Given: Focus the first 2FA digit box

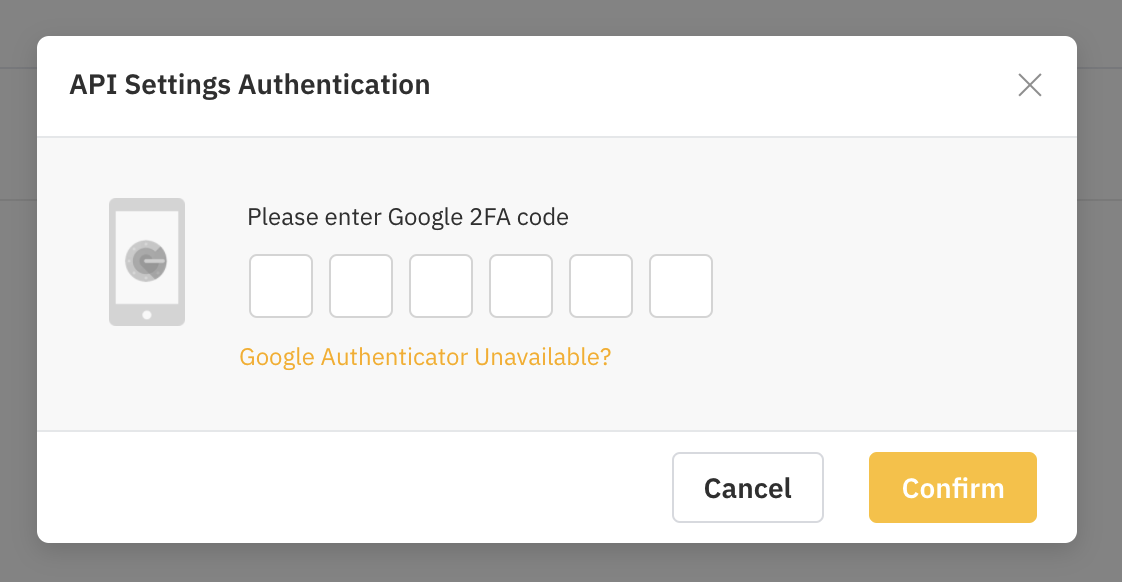Looking at the screenshot, I should point(280,286).
